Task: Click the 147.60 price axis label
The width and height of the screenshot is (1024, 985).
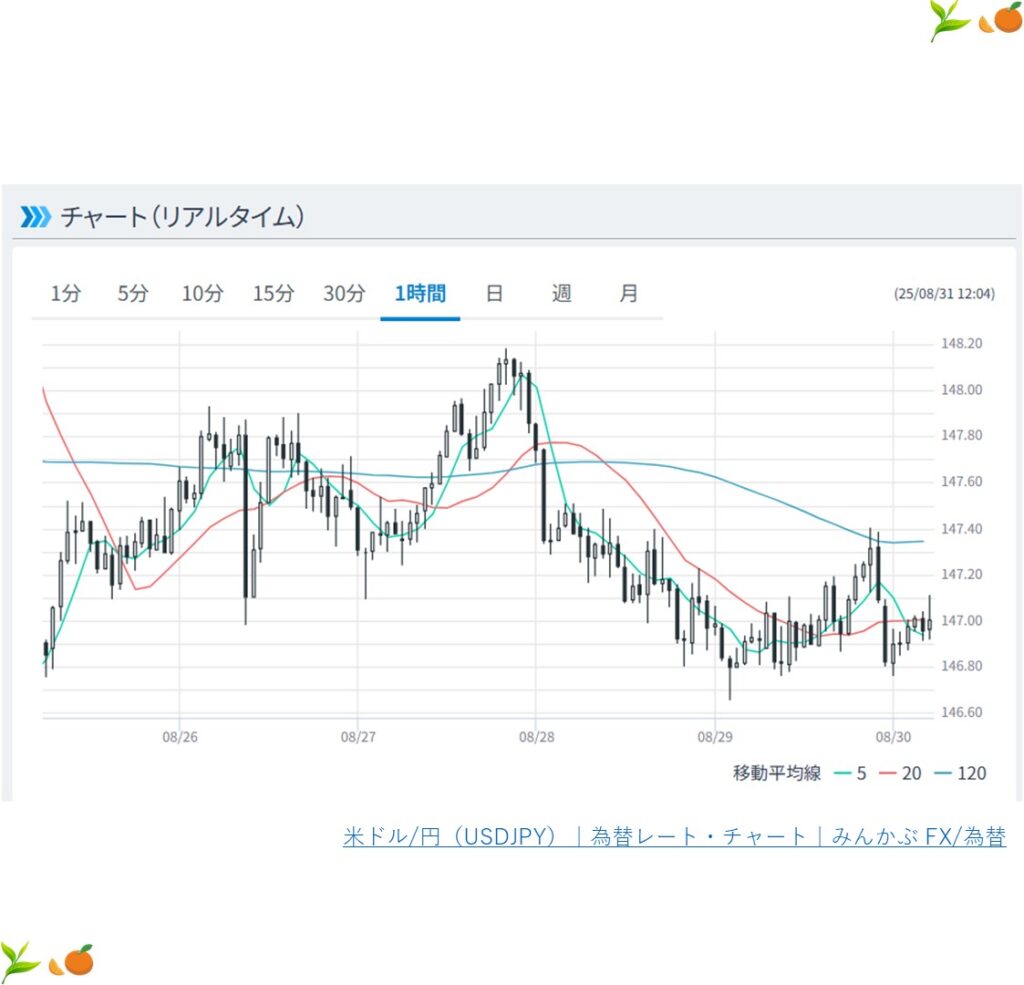Action: click(x=961, y=481)
